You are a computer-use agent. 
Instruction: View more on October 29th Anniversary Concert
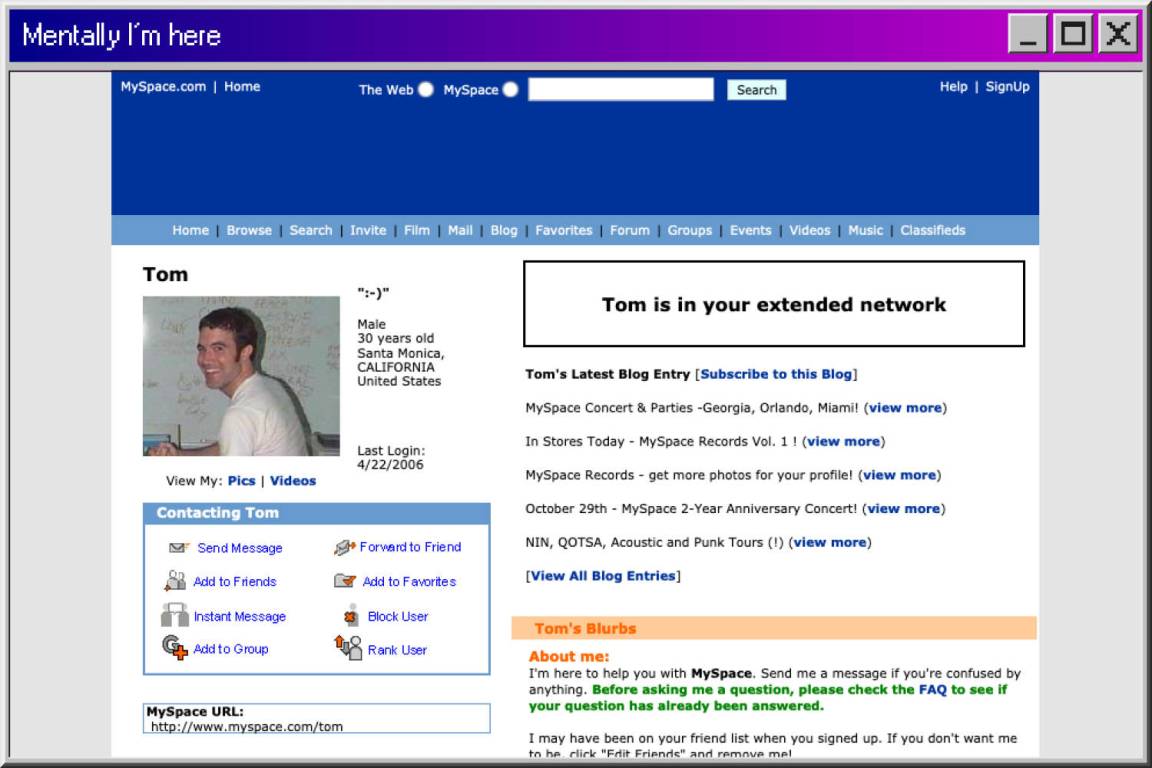[904, 509]
